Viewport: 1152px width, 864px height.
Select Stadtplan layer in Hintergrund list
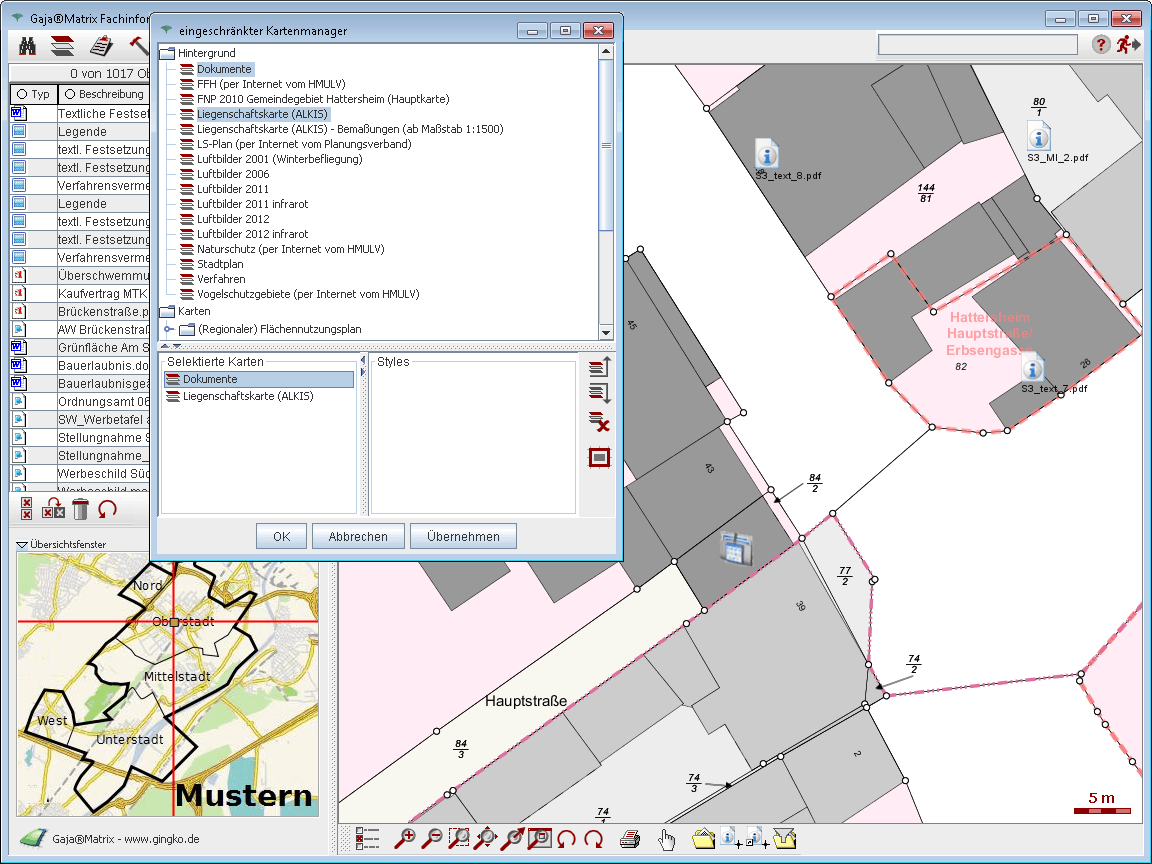pyautogui.click(x=219, y=264)
